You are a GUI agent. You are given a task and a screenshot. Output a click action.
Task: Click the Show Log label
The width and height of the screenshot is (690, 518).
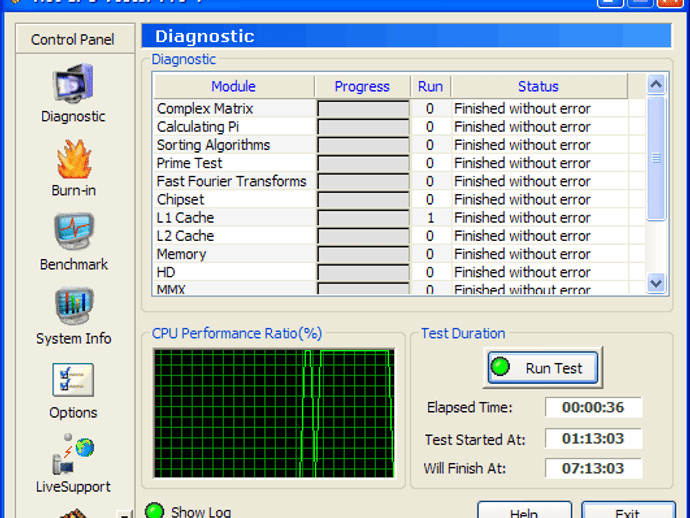pos(201,512)
